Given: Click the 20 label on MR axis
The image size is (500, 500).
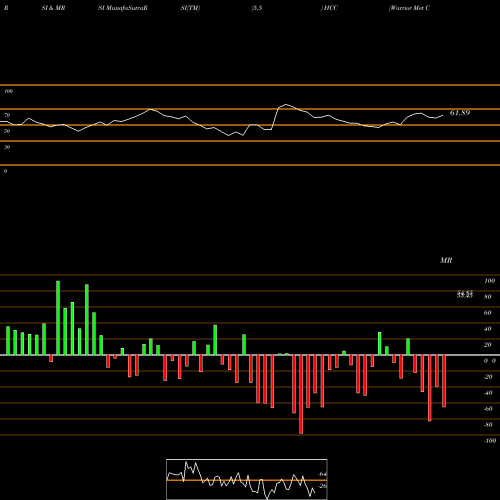Looking at the screenshot, I should (x=488, y=345).
